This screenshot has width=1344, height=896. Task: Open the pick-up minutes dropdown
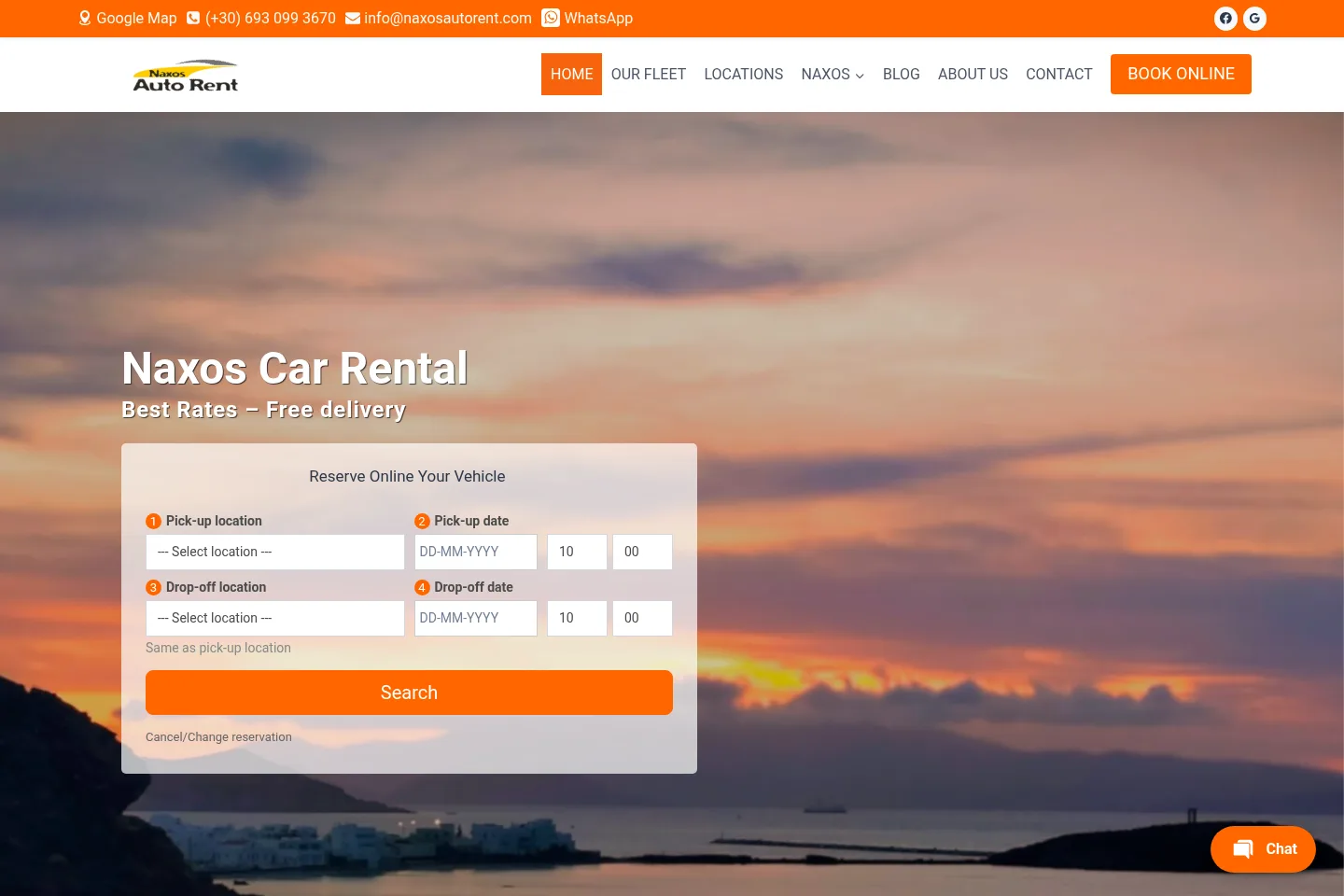[642, 552]
